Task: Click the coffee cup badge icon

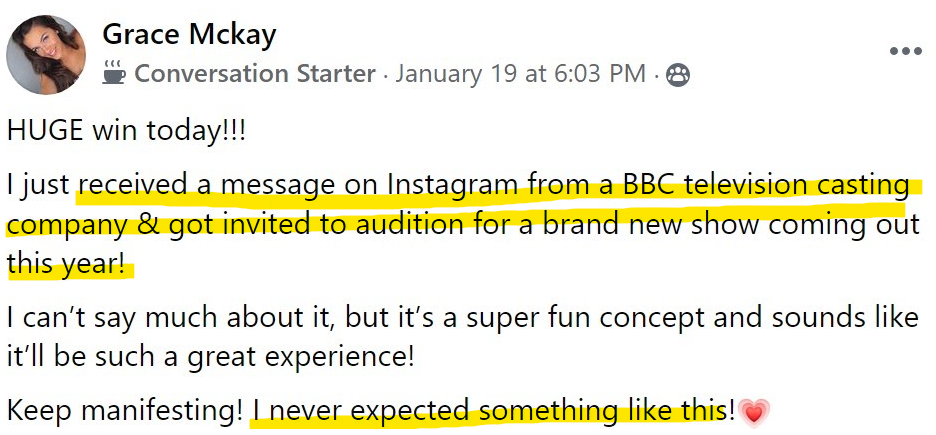Action: click(x=114, y=73)
